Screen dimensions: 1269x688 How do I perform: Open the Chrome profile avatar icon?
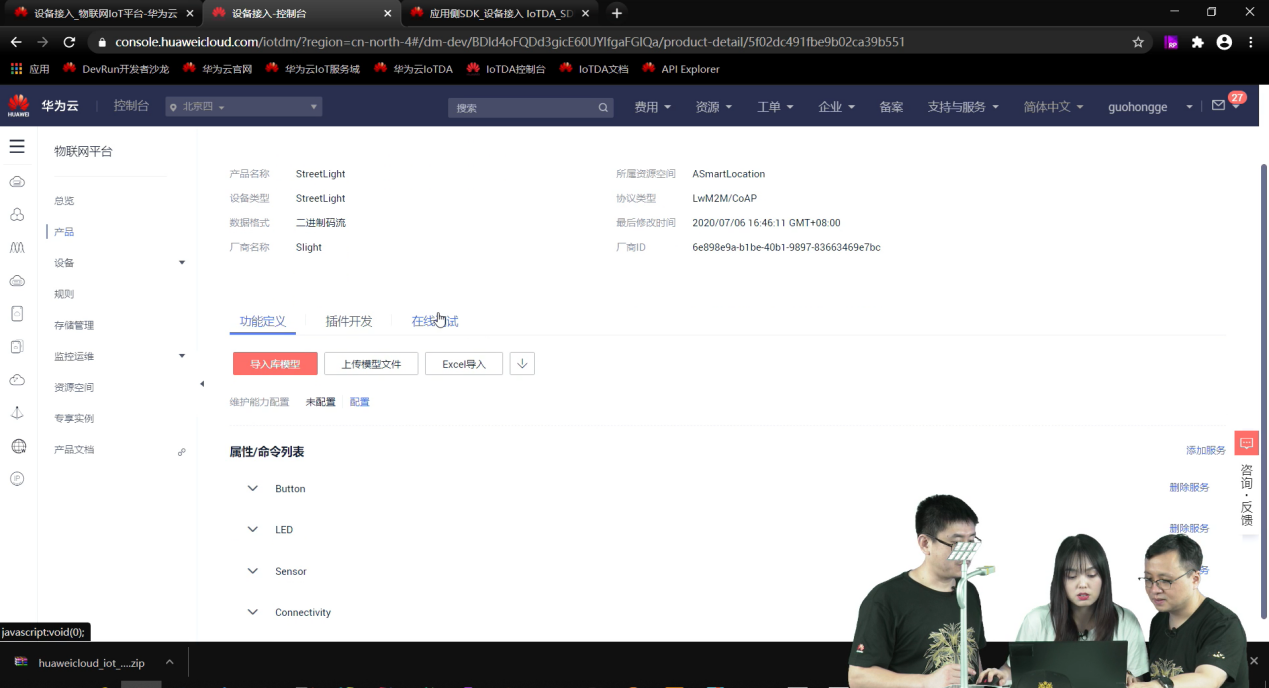click(1224, 42)
